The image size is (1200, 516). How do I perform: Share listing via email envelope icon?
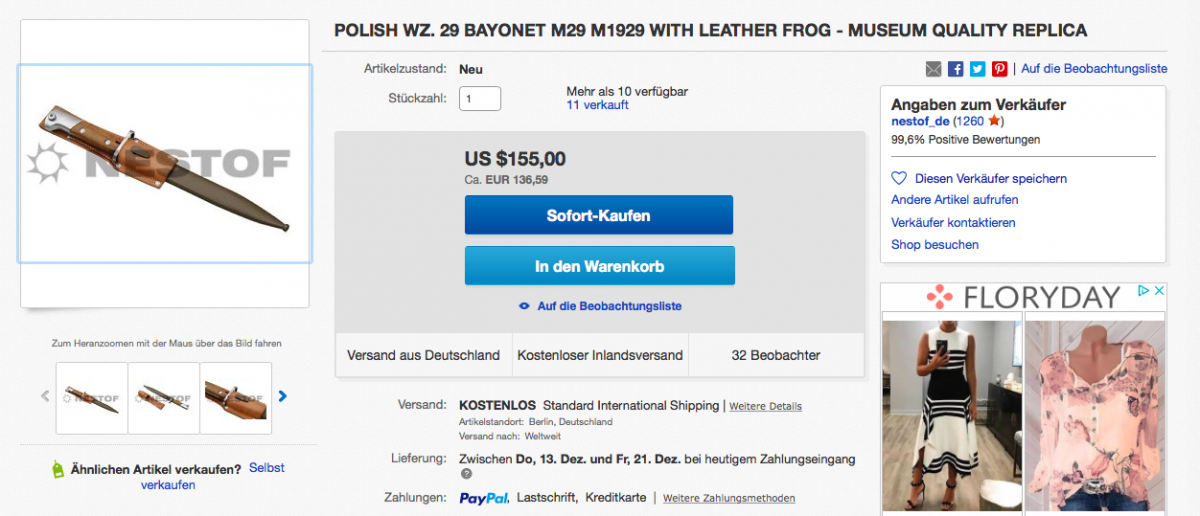934,69
